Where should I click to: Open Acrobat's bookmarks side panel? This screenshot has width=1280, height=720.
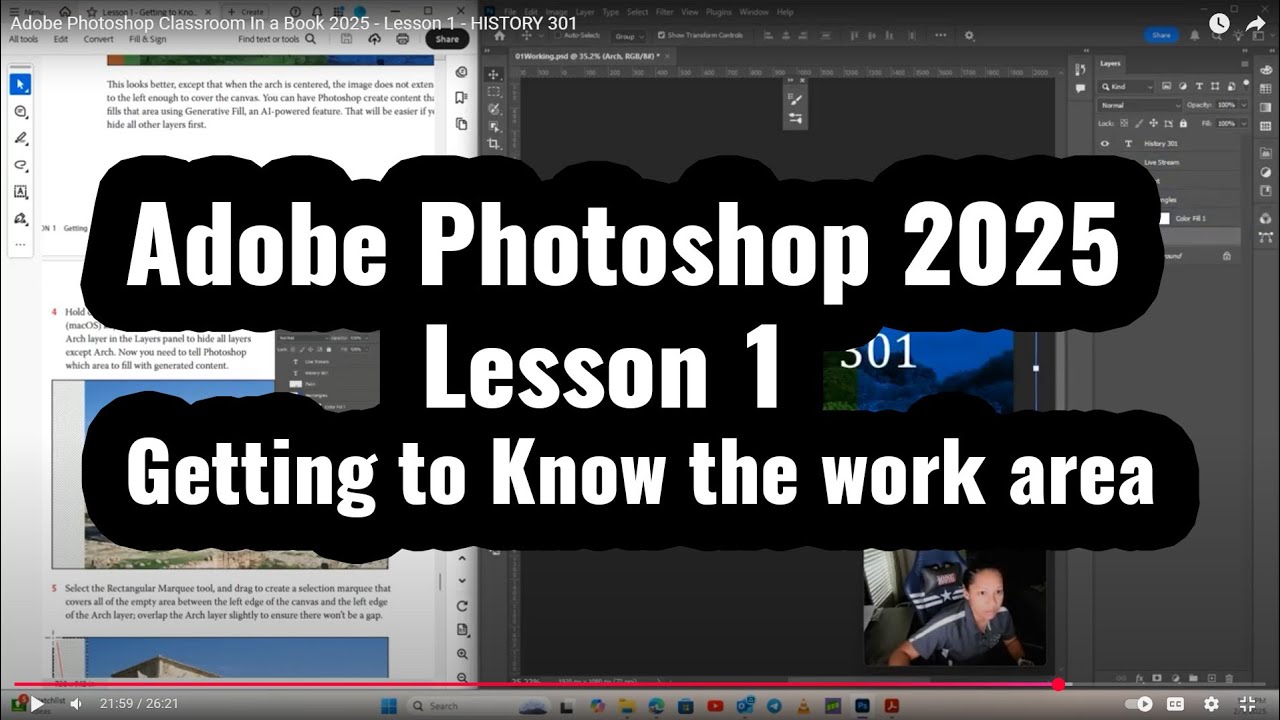(x=461, y=98)
